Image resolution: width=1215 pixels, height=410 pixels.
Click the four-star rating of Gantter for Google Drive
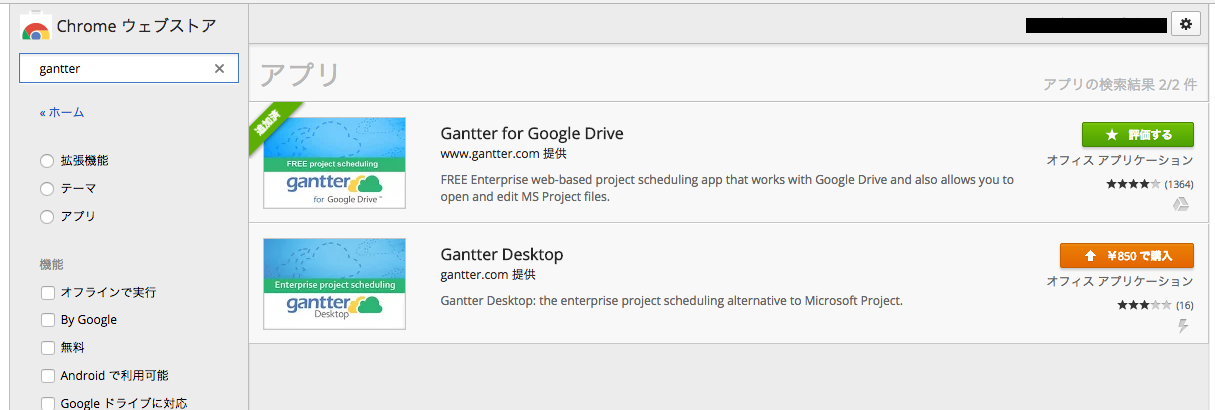click(1132, 184)
